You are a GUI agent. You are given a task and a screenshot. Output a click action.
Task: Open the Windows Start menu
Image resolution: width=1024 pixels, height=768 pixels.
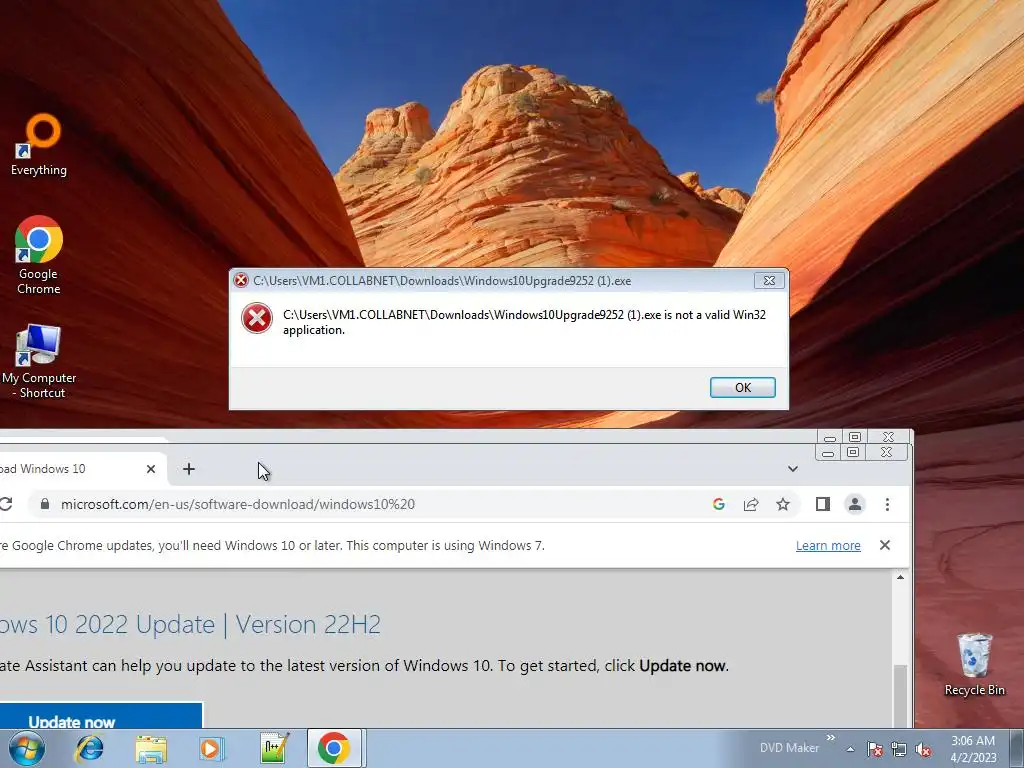pos(27,748)
